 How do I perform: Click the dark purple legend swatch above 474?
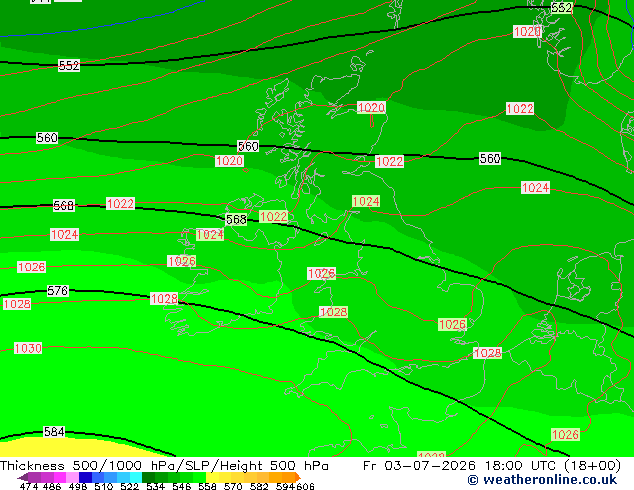point(35,477)
